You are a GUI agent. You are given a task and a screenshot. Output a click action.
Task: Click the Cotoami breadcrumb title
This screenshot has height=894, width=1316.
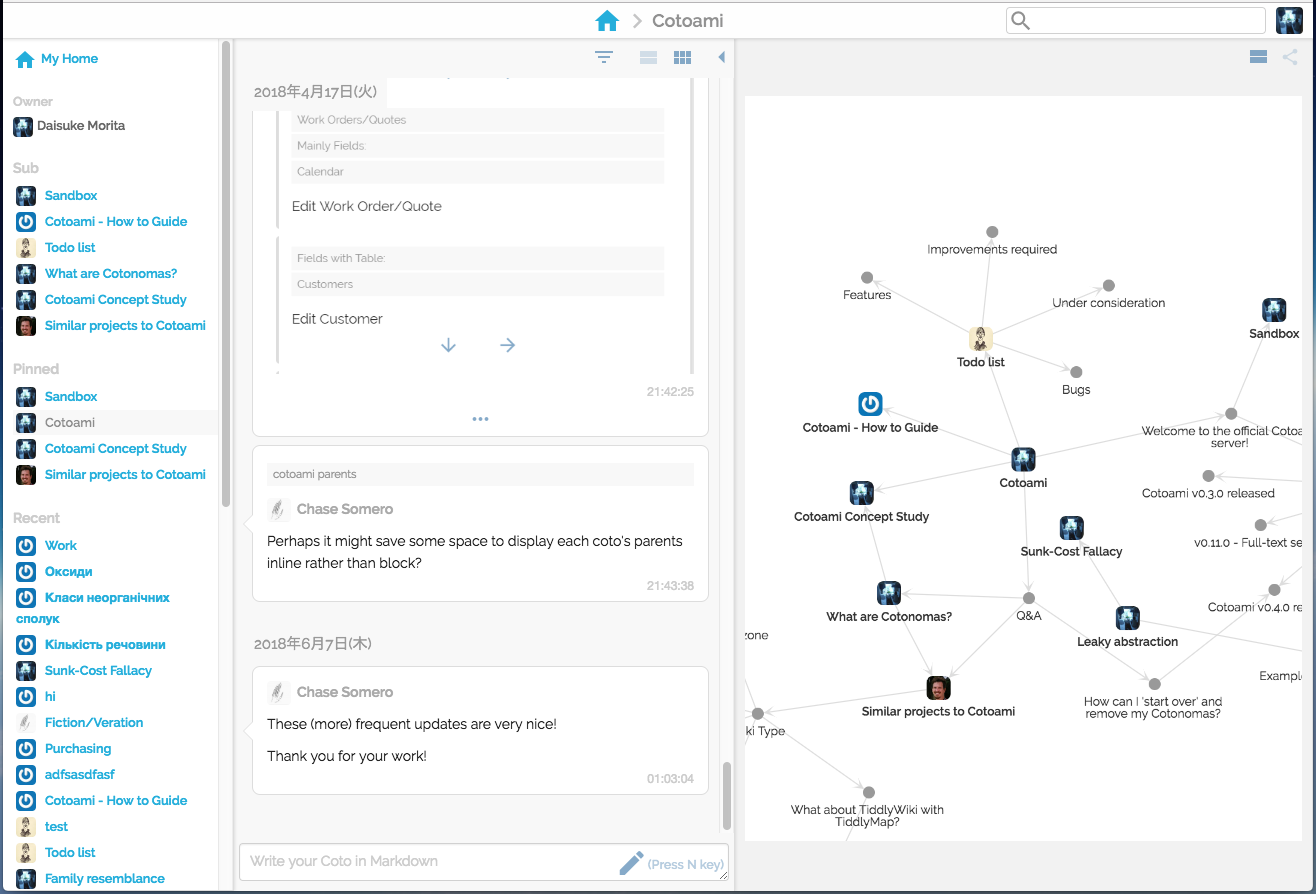click(688, 21)
